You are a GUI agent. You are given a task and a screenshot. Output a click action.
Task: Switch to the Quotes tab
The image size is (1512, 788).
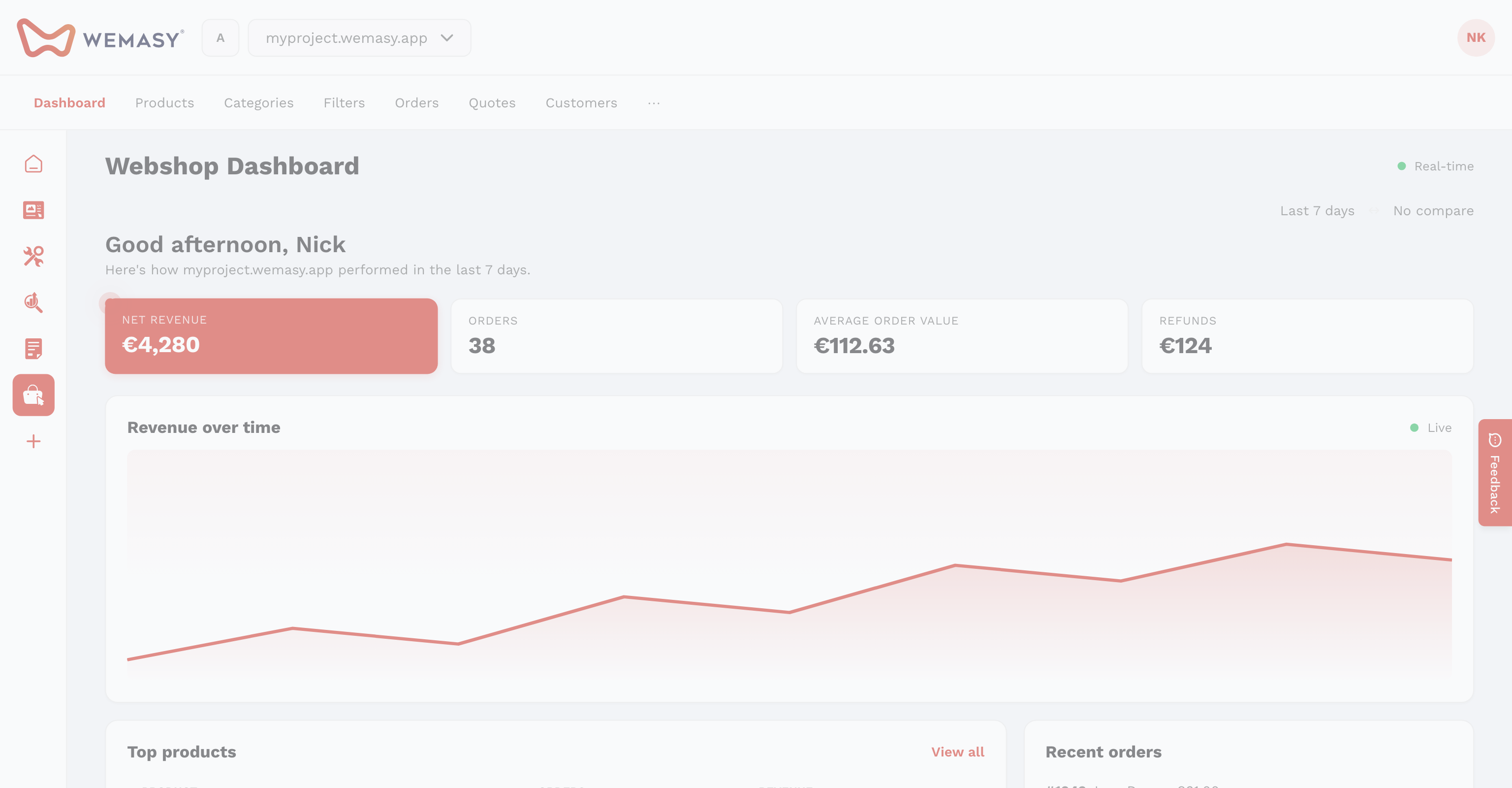tap(492, 103)
